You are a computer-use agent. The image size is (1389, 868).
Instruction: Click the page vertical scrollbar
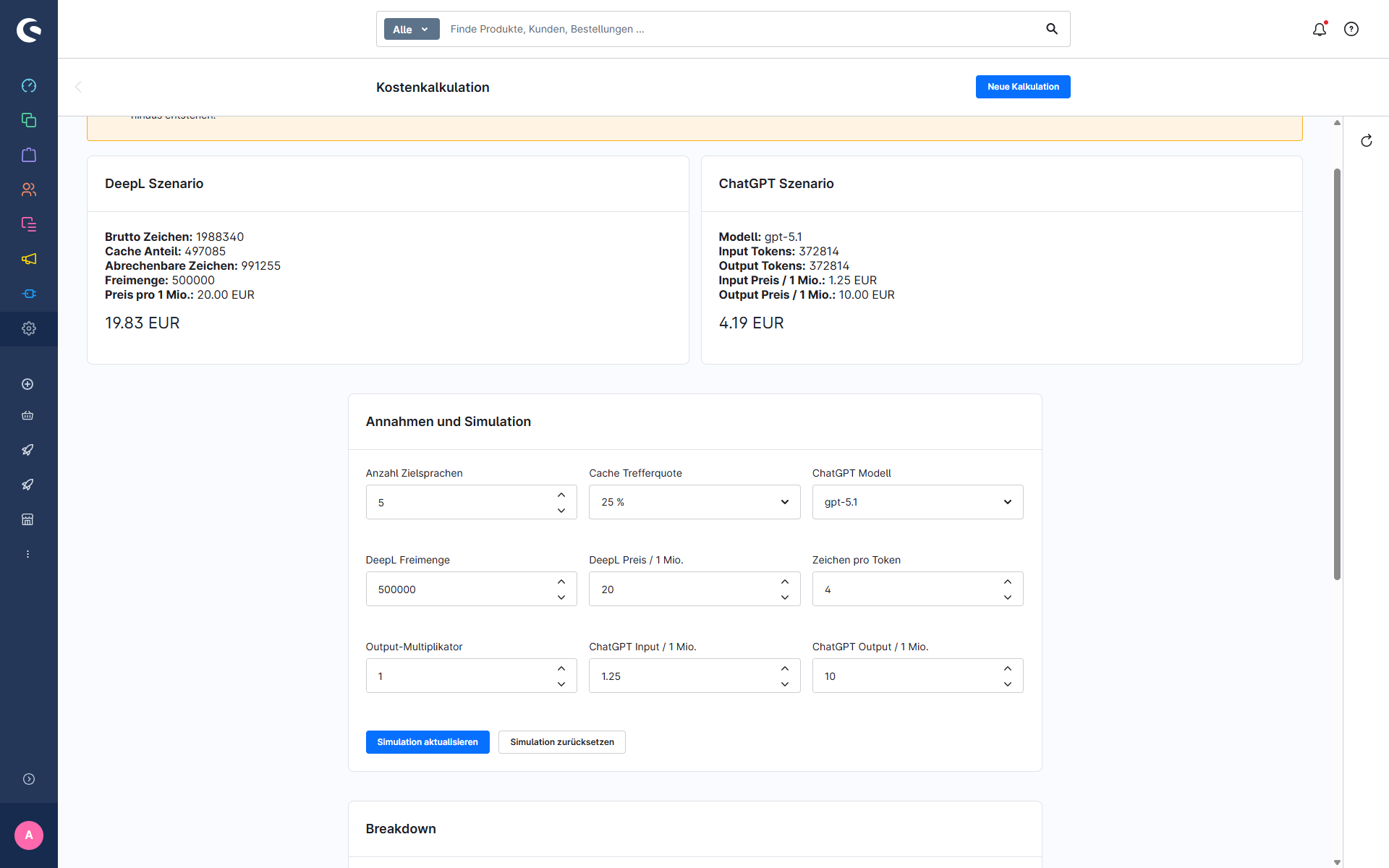pos(1337,373)
